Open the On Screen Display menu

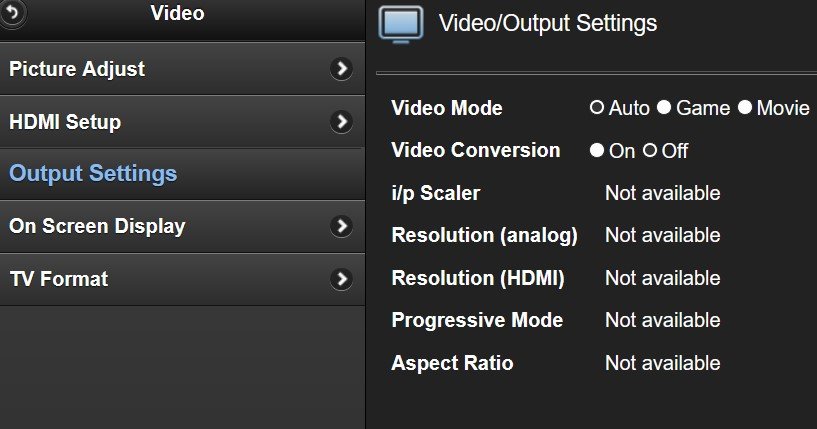[x=97, y=226]
